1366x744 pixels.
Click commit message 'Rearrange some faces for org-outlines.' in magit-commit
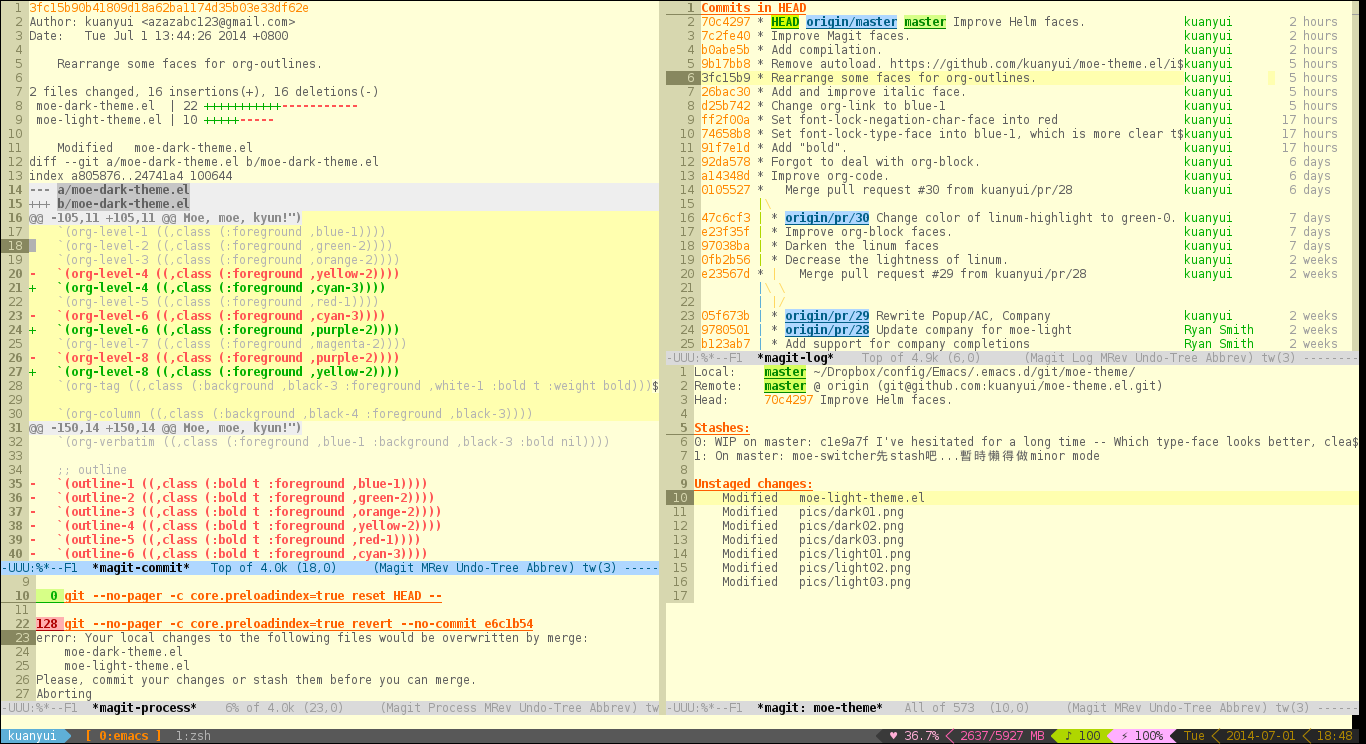(190, 64)
